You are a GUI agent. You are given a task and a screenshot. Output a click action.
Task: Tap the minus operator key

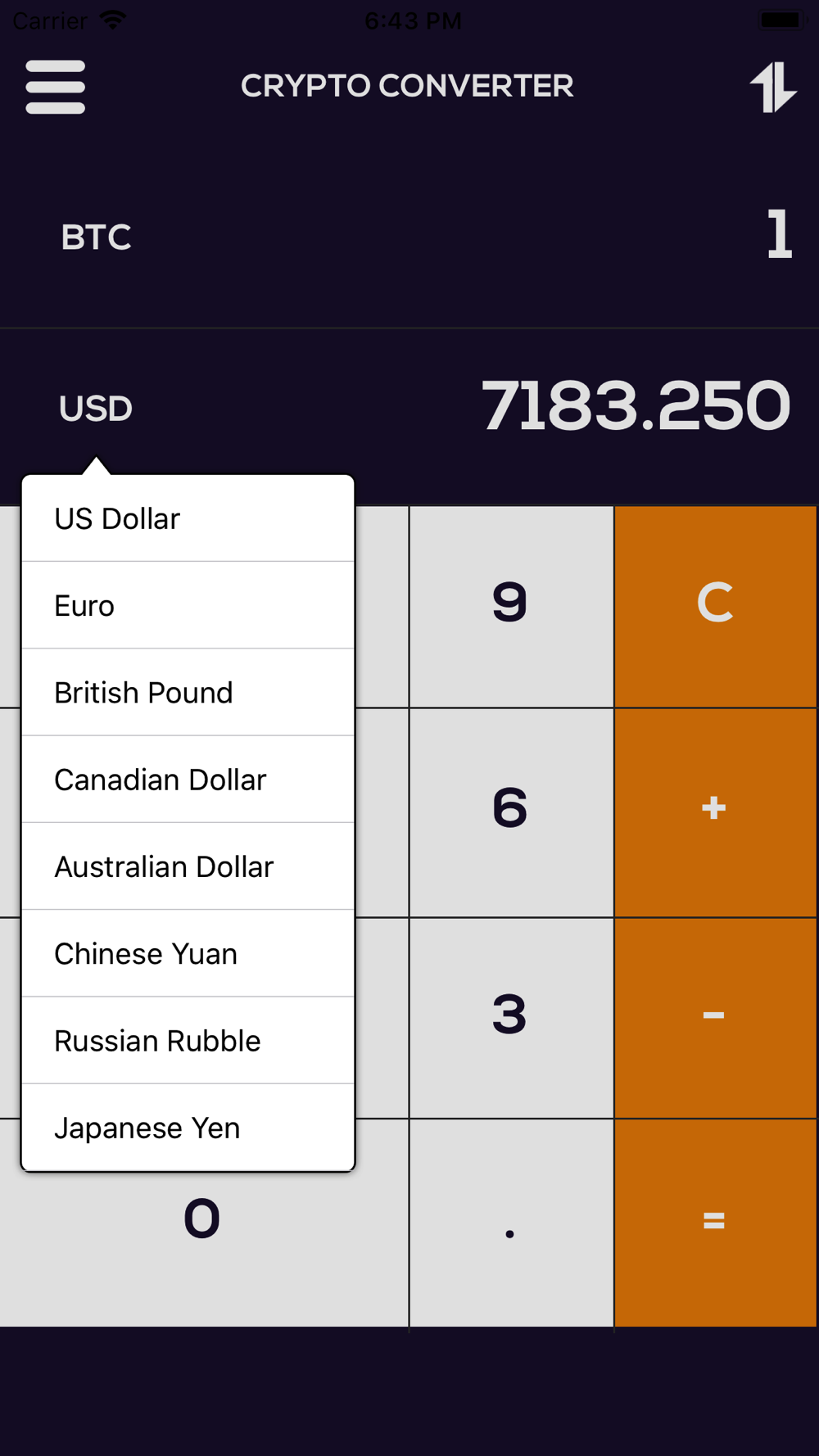(x=715, y=1018)
